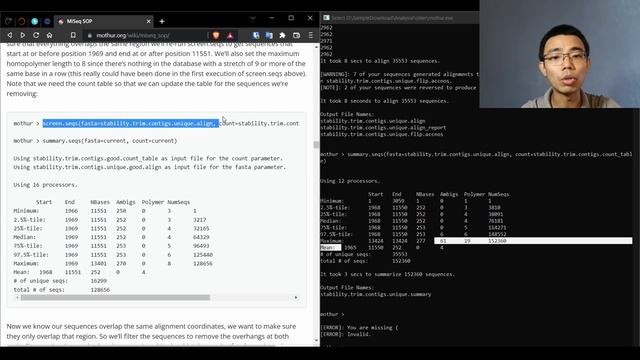The height and width of the screenshot is (360, 640).
Task: Click the 'Using 16 processors.' line on webpage
Action: click(45, 184)
